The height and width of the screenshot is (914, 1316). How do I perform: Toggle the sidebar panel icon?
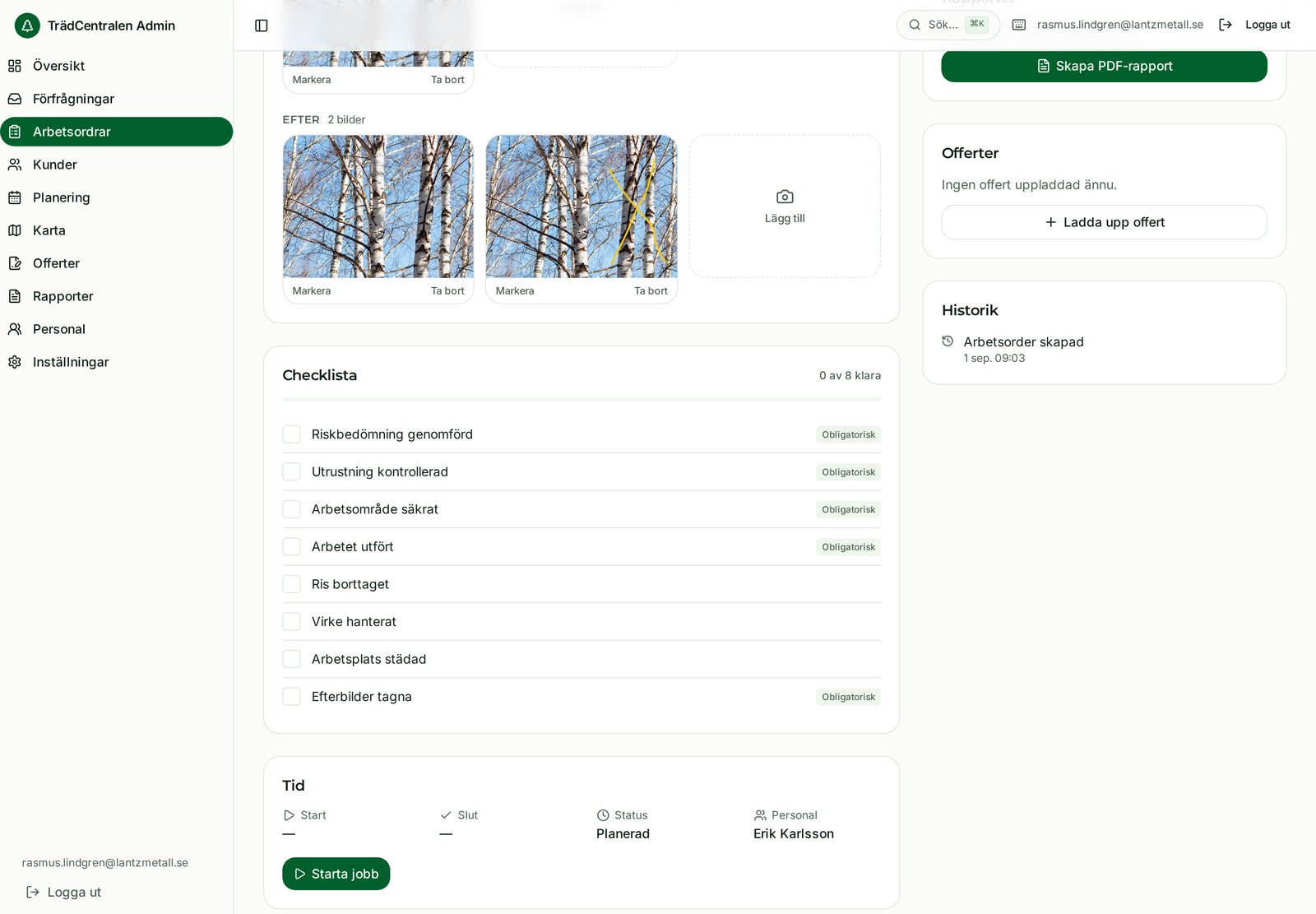[x=262, y=26]
